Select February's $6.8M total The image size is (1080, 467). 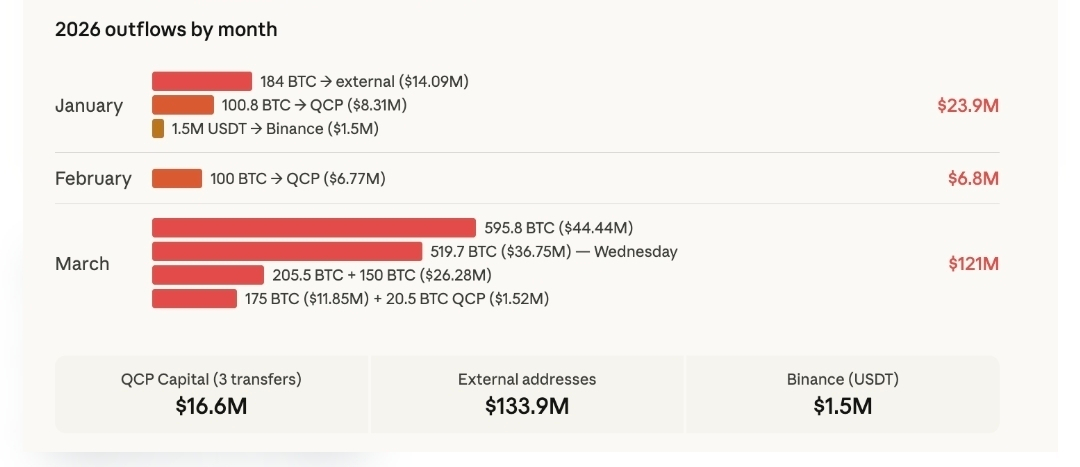click(x=973, y=179)
